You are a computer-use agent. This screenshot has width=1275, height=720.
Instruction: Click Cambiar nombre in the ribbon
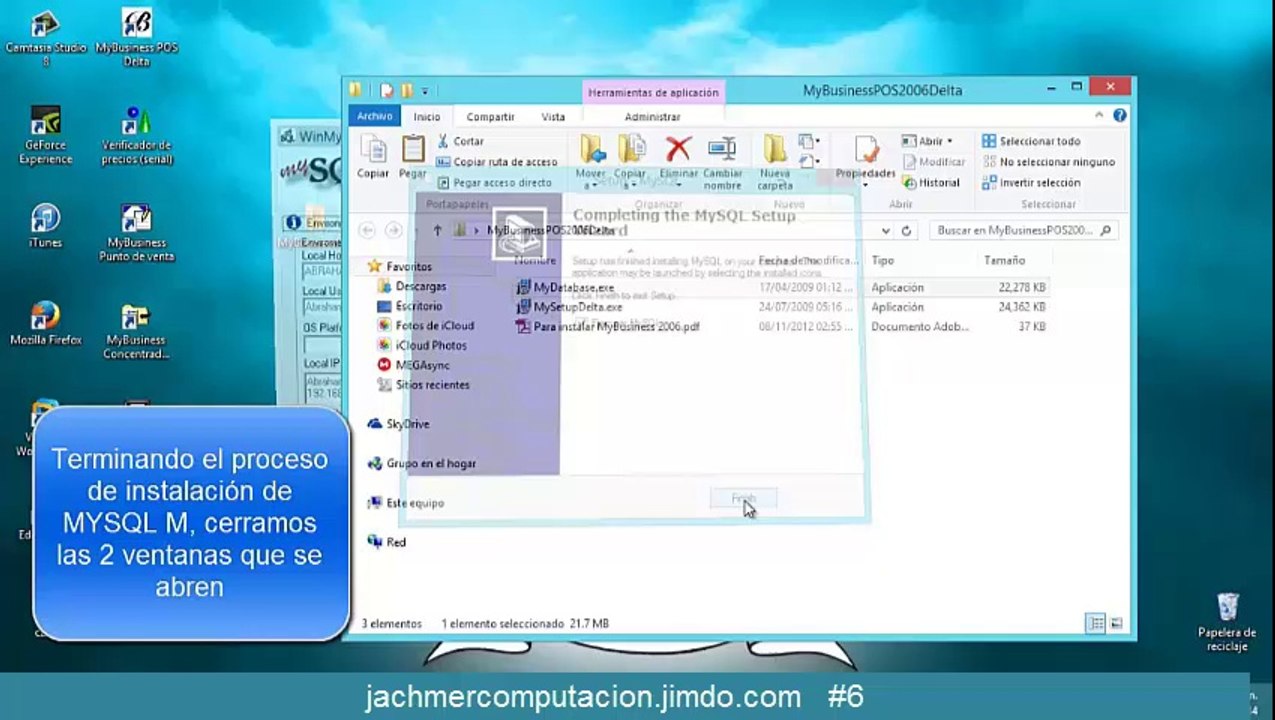(x=722, y=162)
